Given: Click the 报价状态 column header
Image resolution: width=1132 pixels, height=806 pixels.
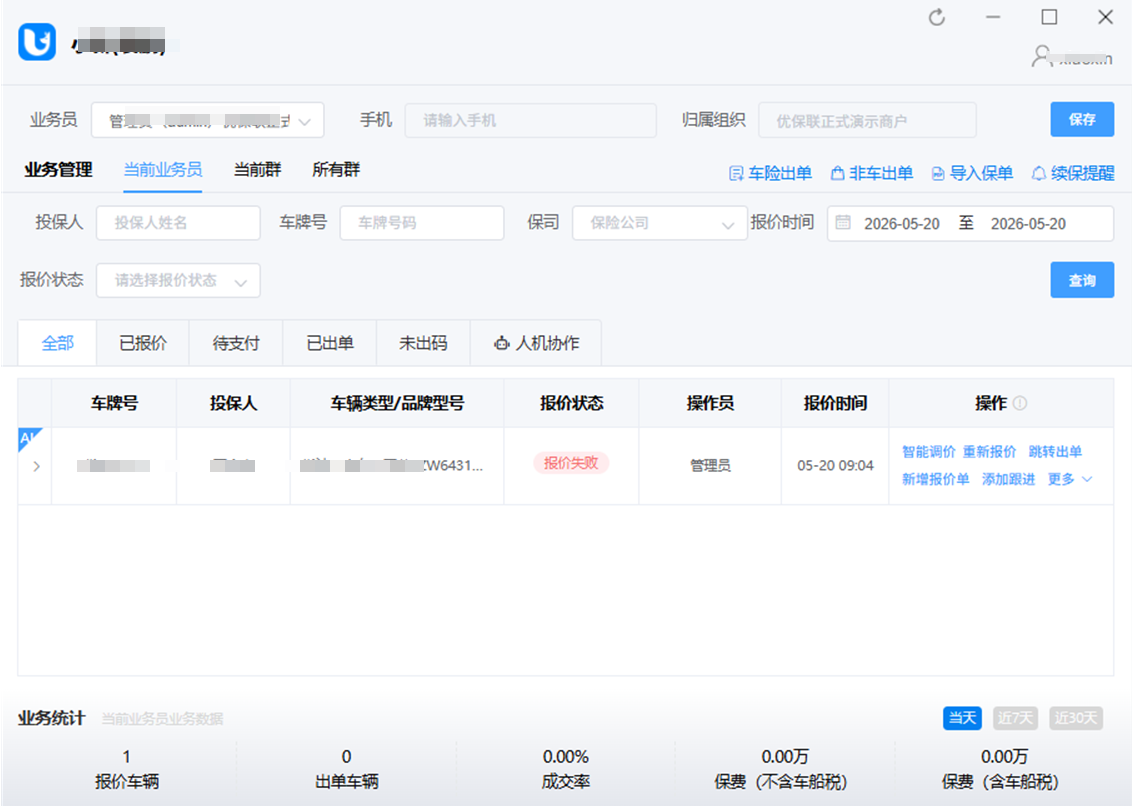Looking at the screenshot, I should pyautogui.click(x=572, y=403).
